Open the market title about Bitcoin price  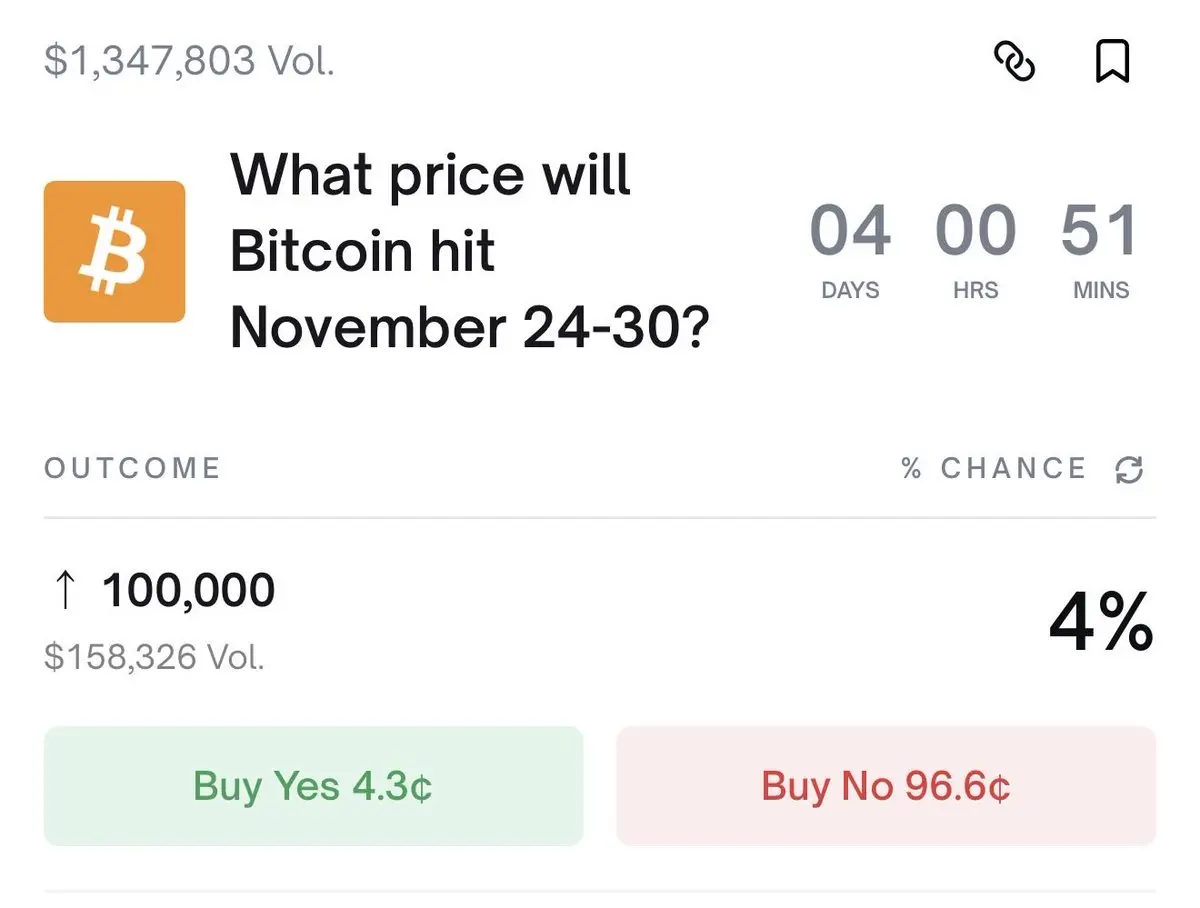point(470,251)
